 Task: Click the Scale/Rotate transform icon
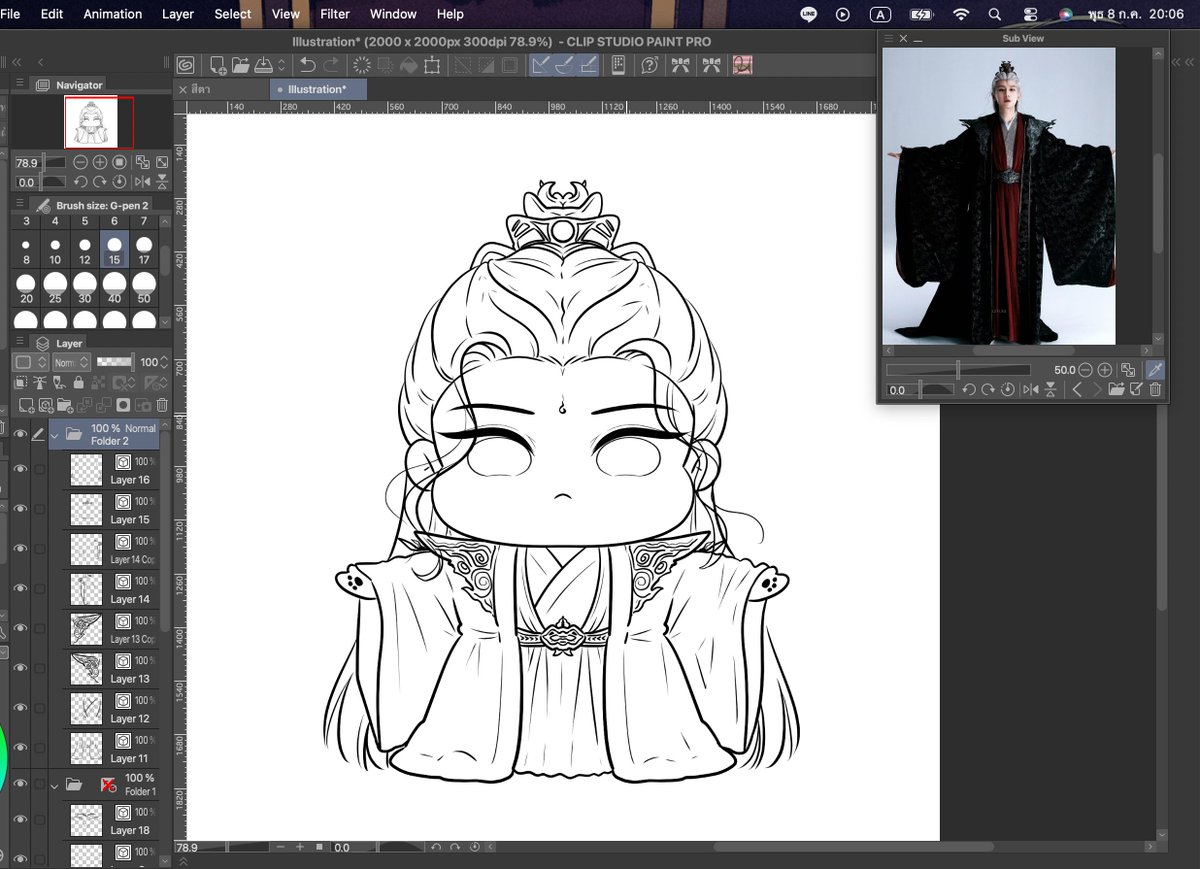click(432, 65)
